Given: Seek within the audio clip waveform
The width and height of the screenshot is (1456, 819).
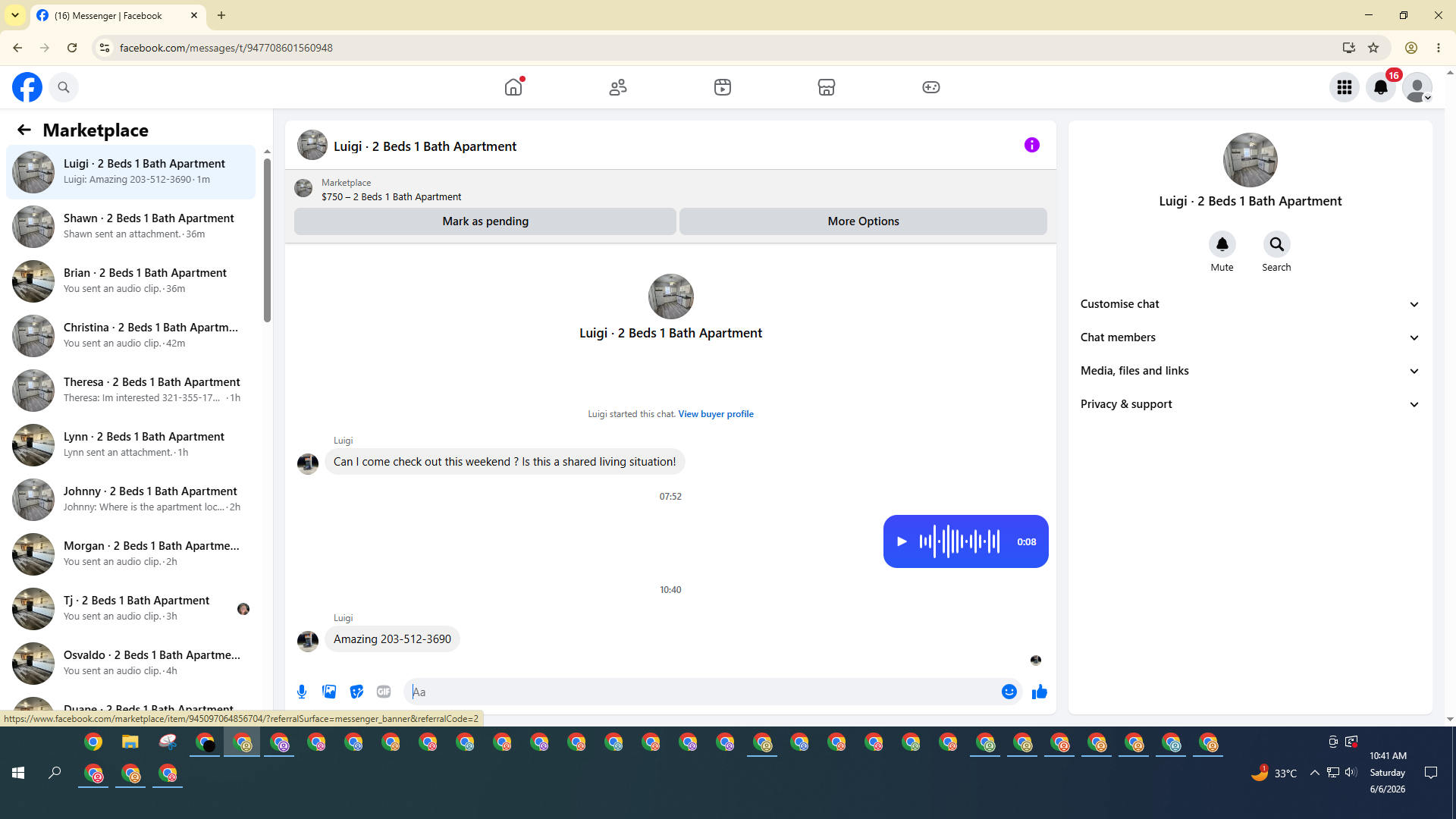Looking at the screenshot, I should click(x=959, y=541).
